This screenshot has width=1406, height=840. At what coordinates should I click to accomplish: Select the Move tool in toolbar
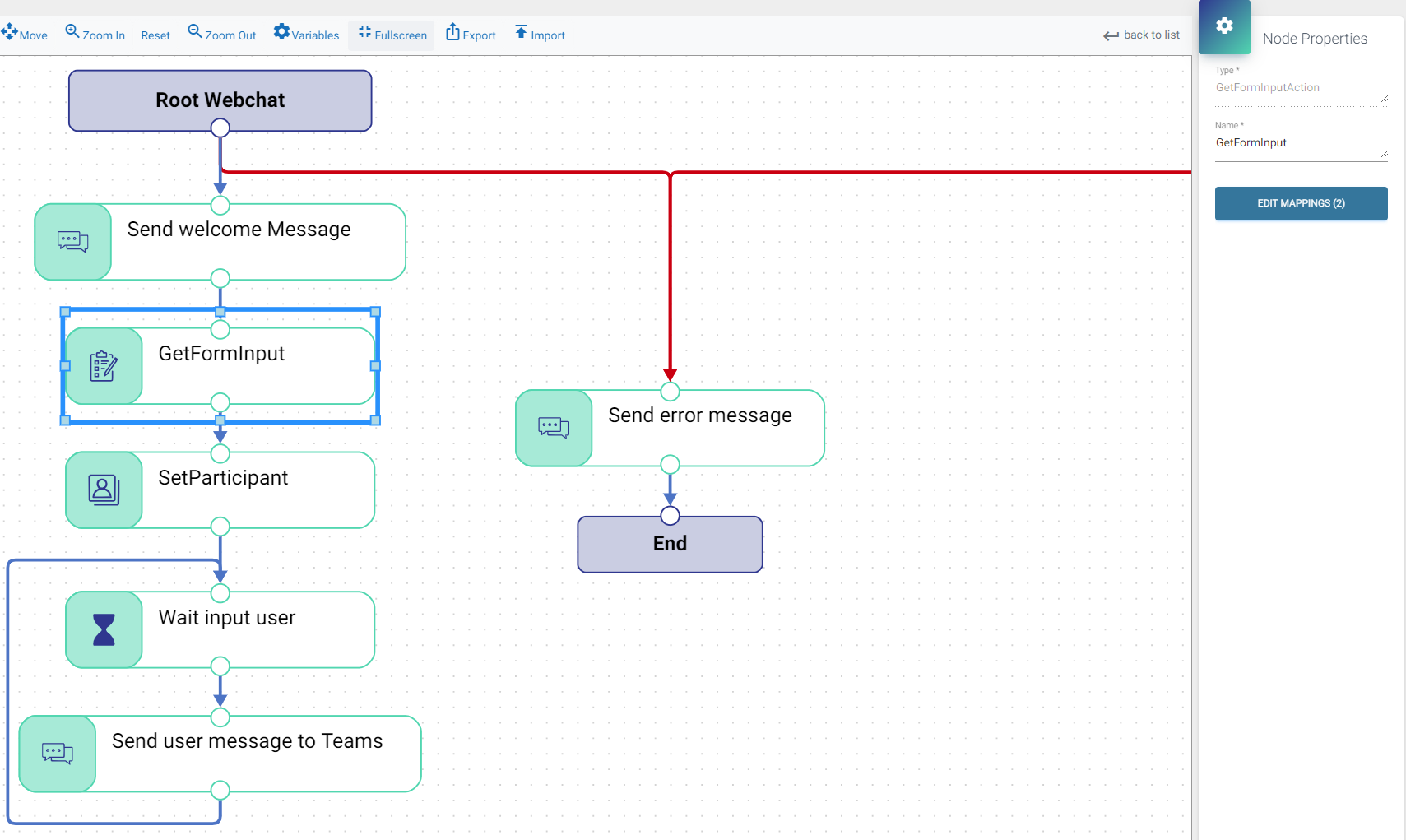(25, 35)
